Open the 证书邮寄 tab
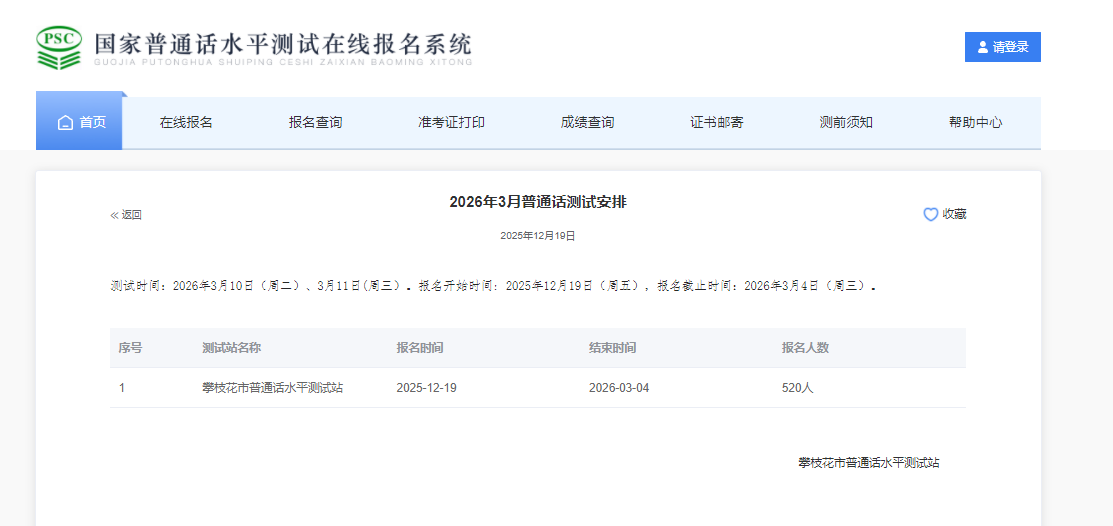The image size is (1113, 526). [x=716, y=122]
